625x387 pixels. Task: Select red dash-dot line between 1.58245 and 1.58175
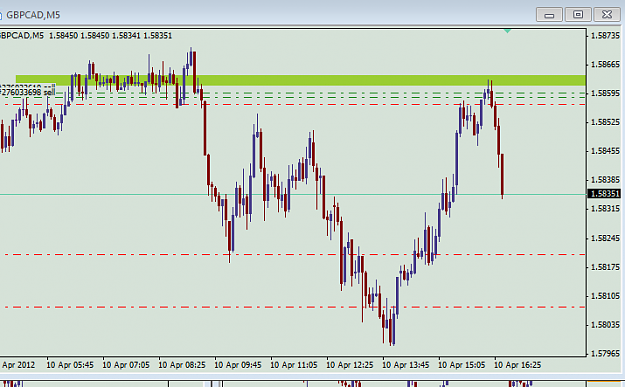tap(295, 254)
